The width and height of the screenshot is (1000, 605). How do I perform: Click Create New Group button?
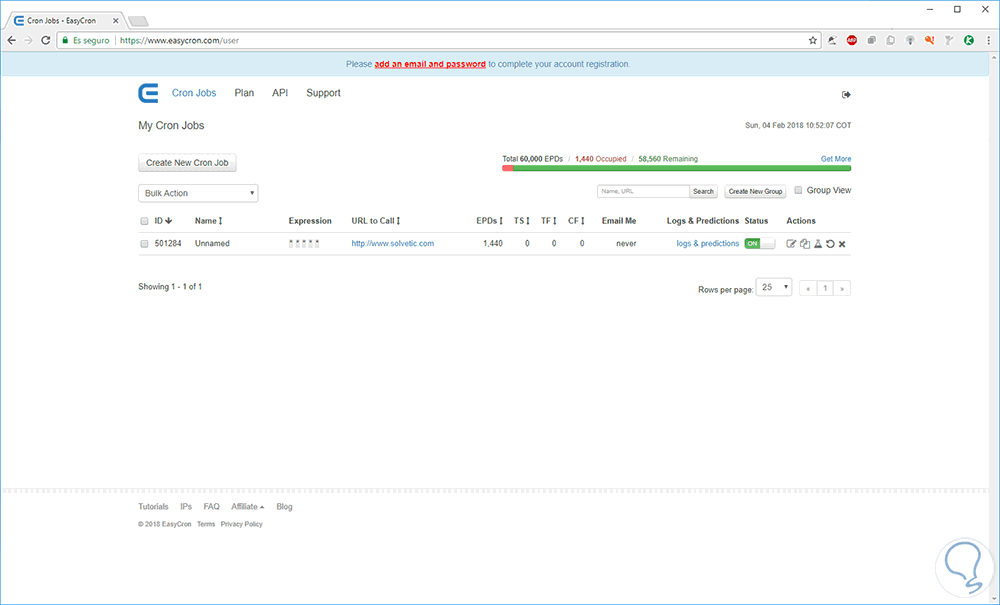755,191
